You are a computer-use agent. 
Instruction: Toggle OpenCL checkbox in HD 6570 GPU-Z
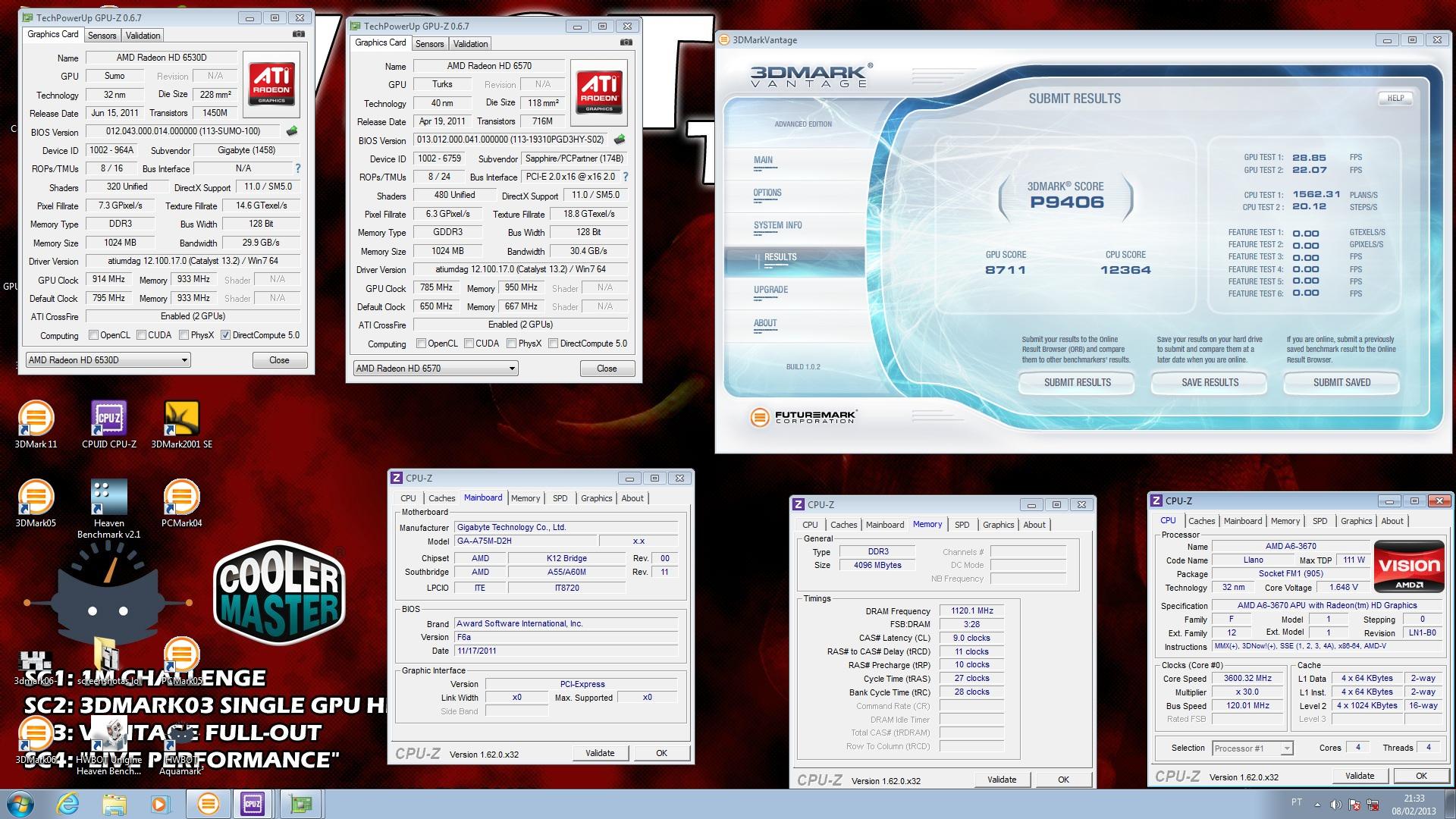(x=422, y=343)
